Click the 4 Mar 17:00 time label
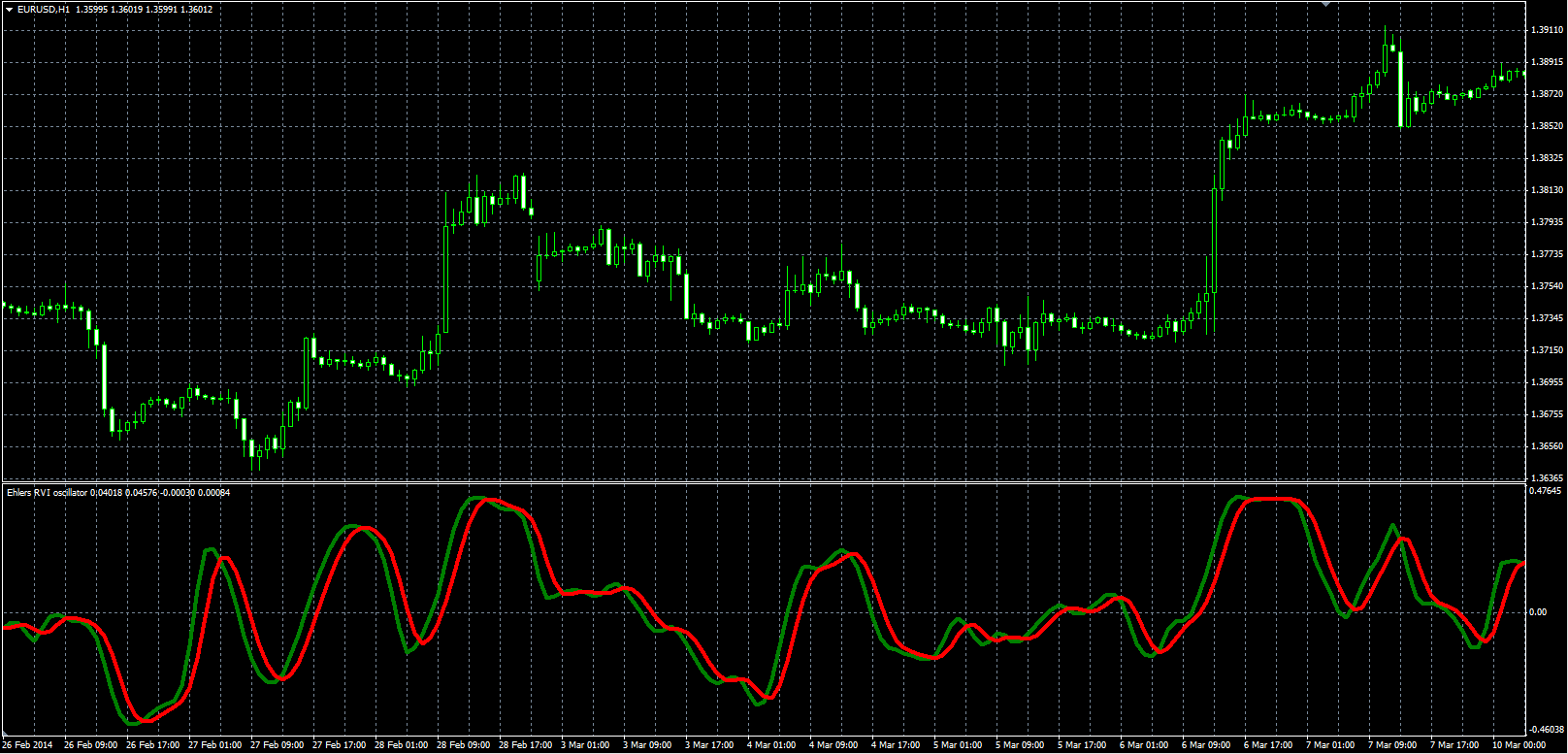Image resolution: width=1568 pixels, height=754 pixels. click(896, 745)
